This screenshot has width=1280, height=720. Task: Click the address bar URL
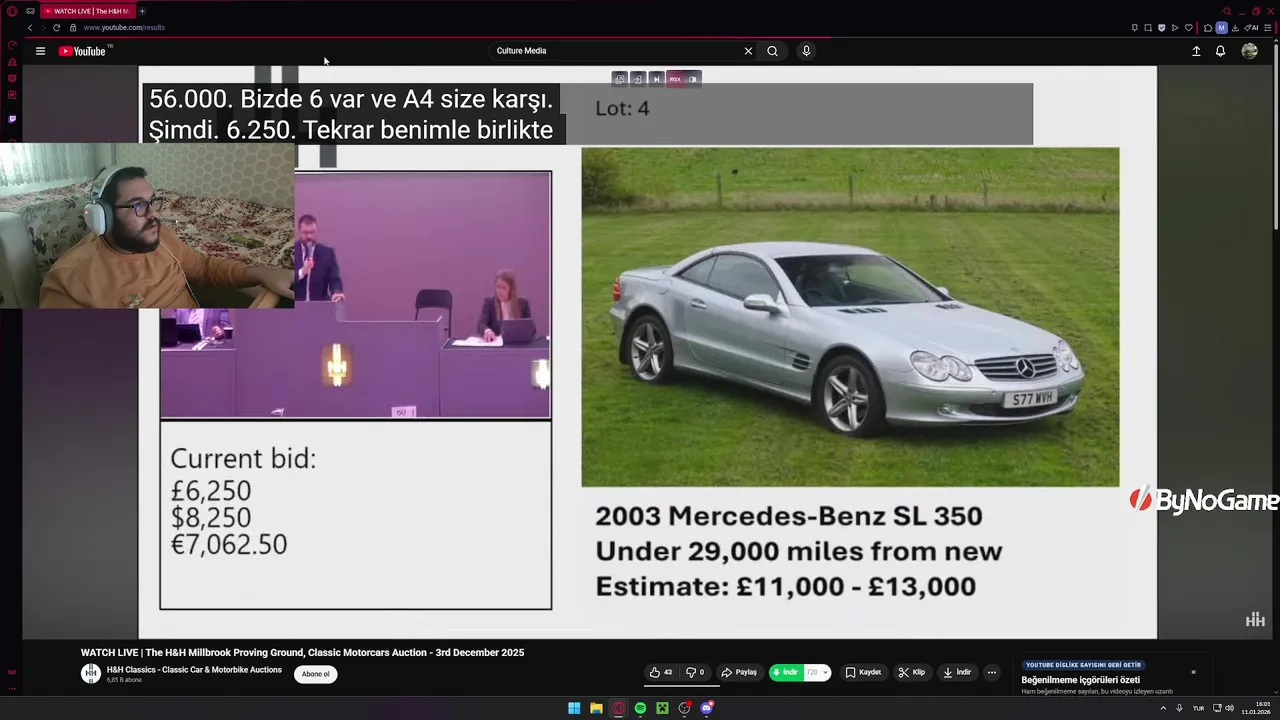[x=124, y=28]
